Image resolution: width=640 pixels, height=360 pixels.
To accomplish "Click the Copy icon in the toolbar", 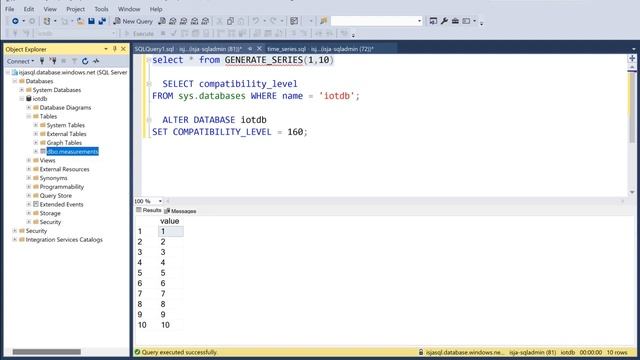I will point(230,21).
